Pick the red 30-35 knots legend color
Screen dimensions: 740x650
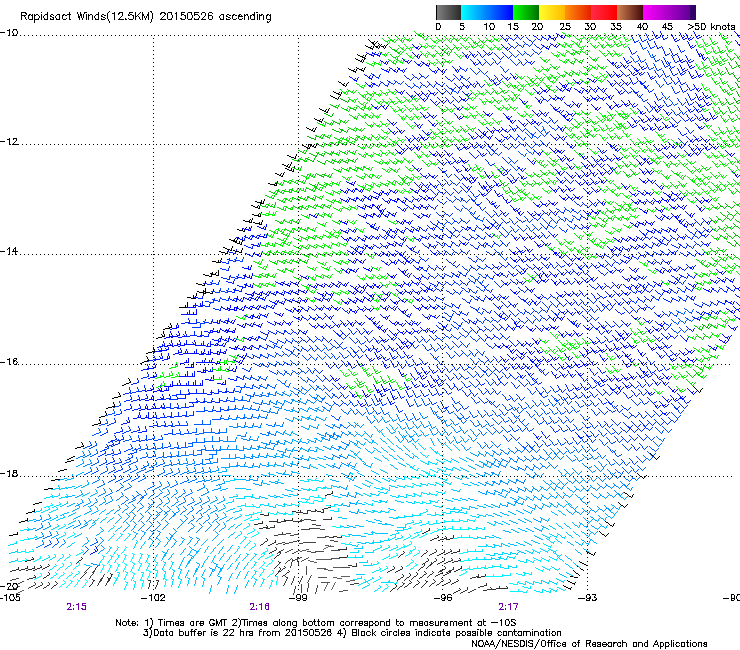coord(604,12)
